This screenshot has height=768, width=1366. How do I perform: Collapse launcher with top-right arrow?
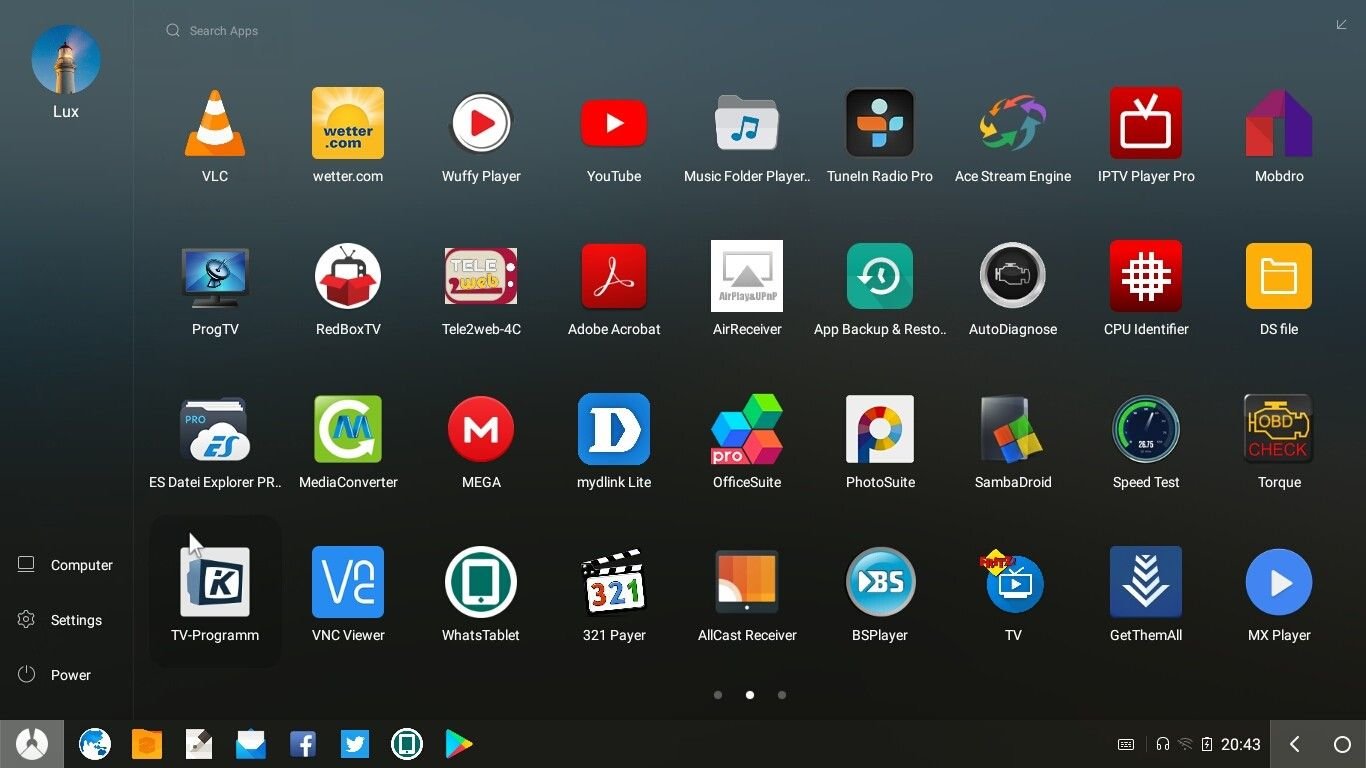1342,24
